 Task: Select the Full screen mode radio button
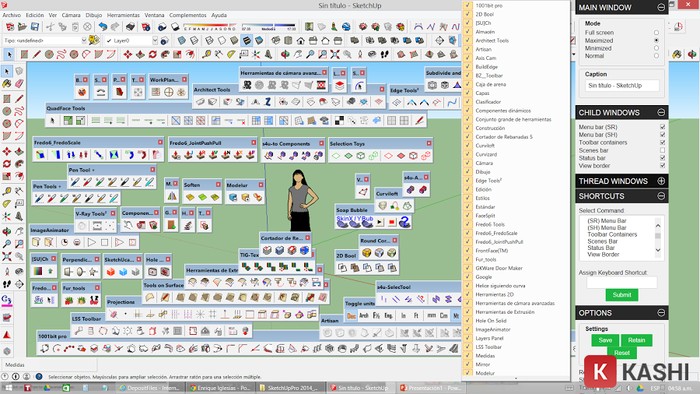pyautogui.click(x=656, y=33)
